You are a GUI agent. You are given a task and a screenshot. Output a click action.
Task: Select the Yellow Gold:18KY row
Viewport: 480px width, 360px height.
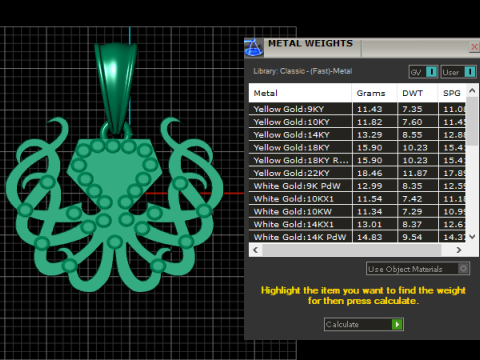tap(357, 147)
